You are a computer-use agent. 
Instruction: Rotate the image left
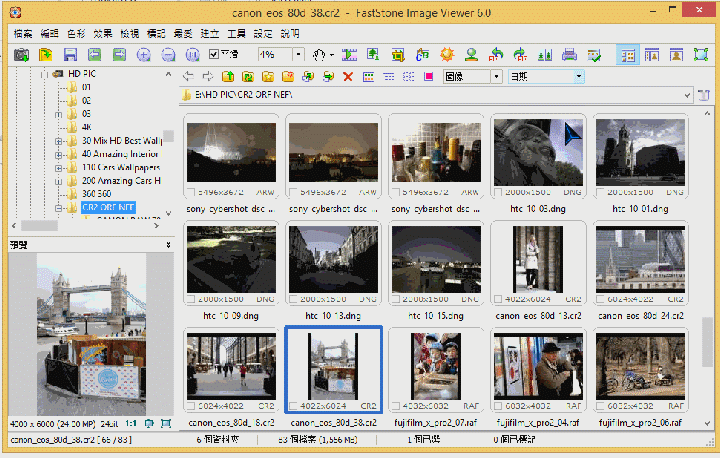[x=496, y=55]
